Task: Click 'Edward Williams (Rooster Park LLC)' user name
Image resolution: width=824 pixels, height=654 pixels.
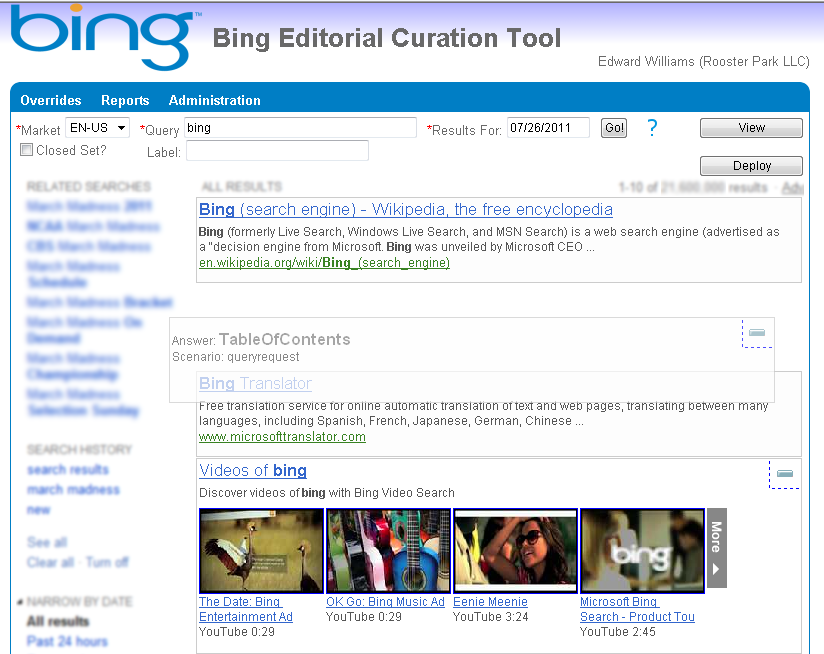Action: click(x=704, y=61)
